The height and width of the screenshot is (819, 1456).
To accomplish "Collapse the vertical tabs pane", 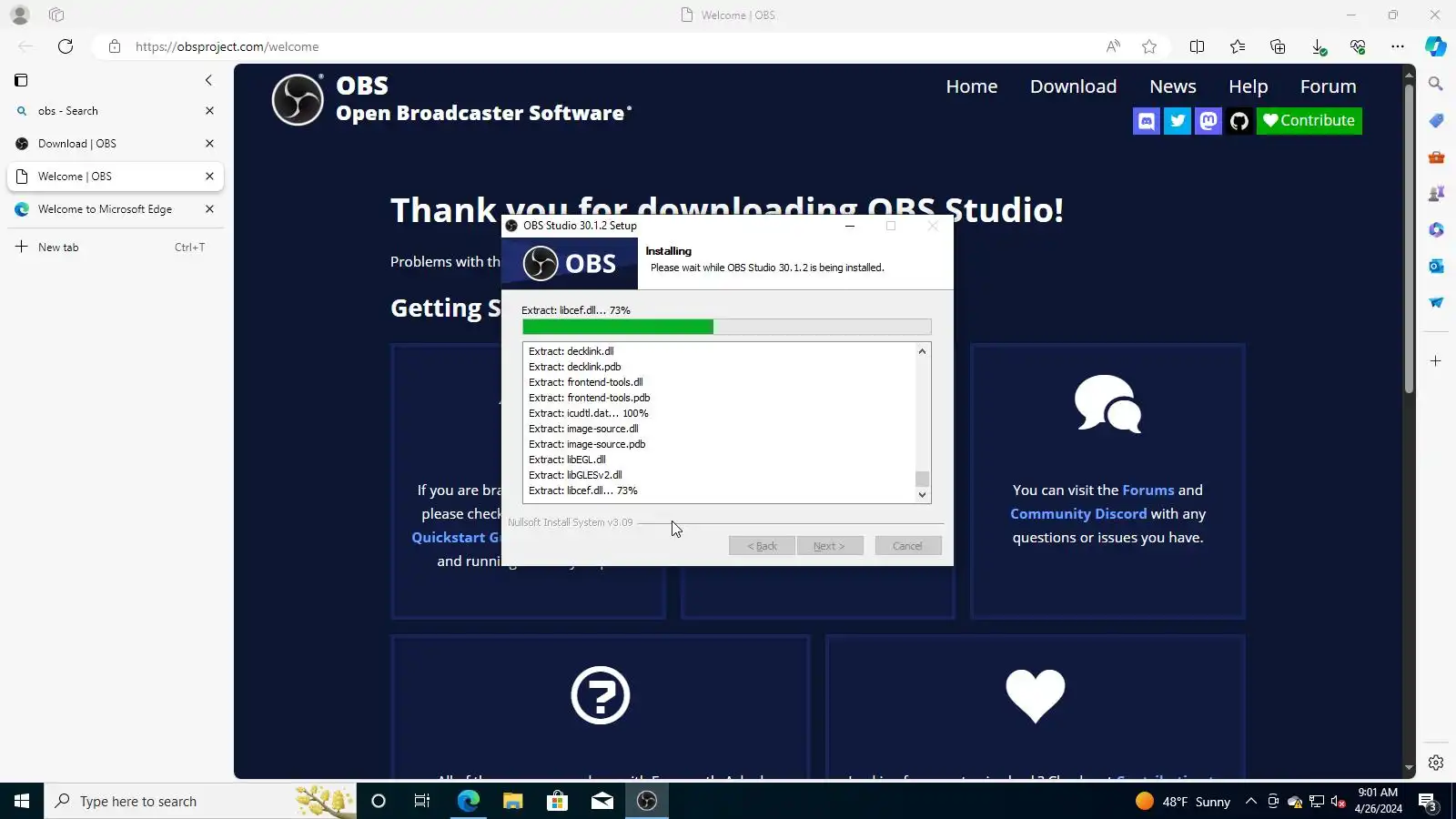I will tap(208, 80).
